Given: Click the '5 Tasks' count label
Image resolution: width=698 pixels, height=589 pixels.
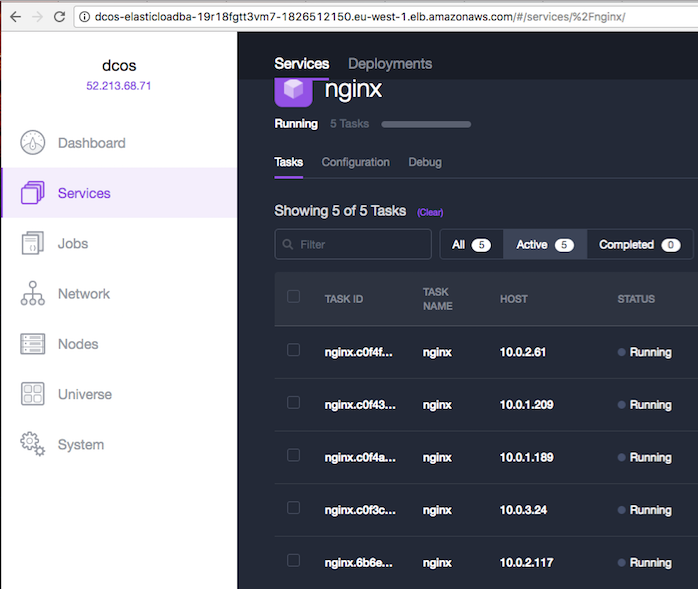Looking at the screenshot, I should 349,123.
